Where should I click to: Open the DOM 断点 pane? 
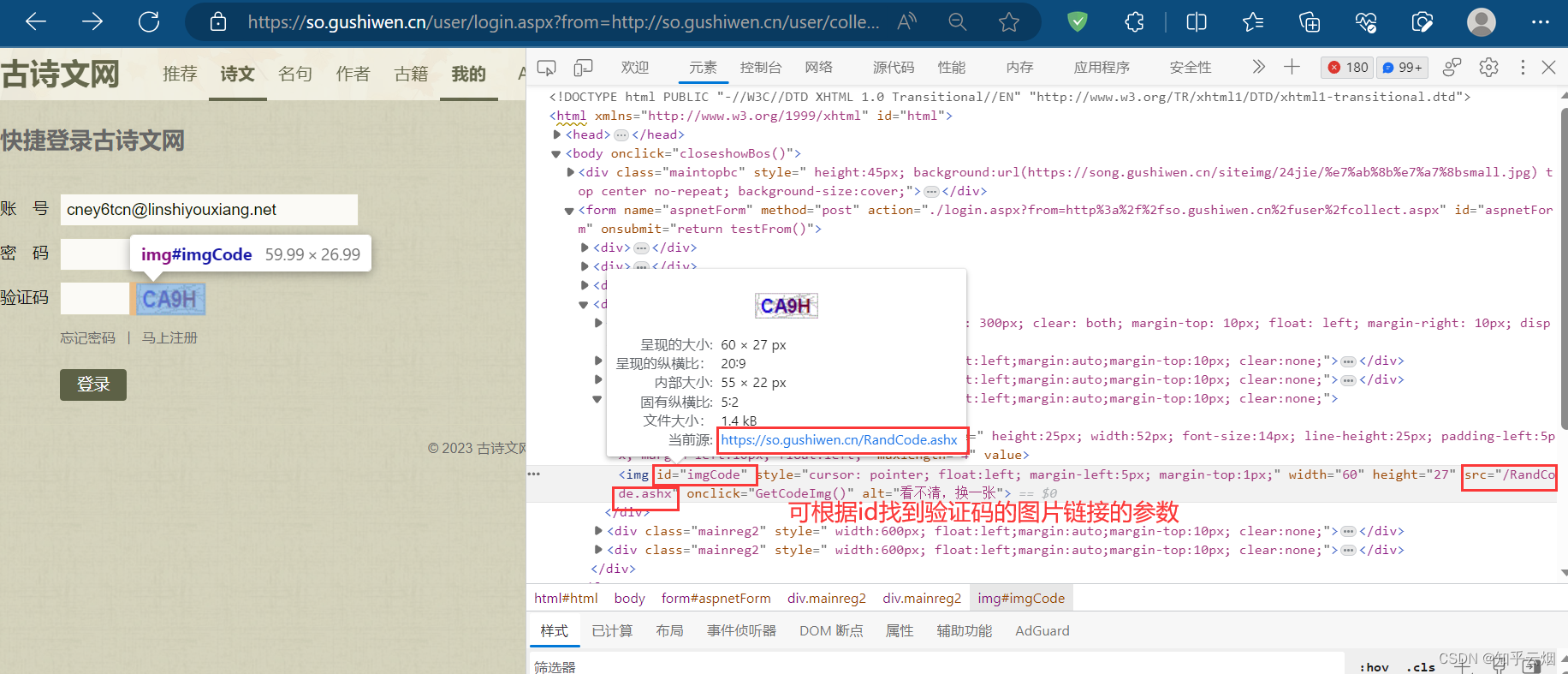coord(831,631)
